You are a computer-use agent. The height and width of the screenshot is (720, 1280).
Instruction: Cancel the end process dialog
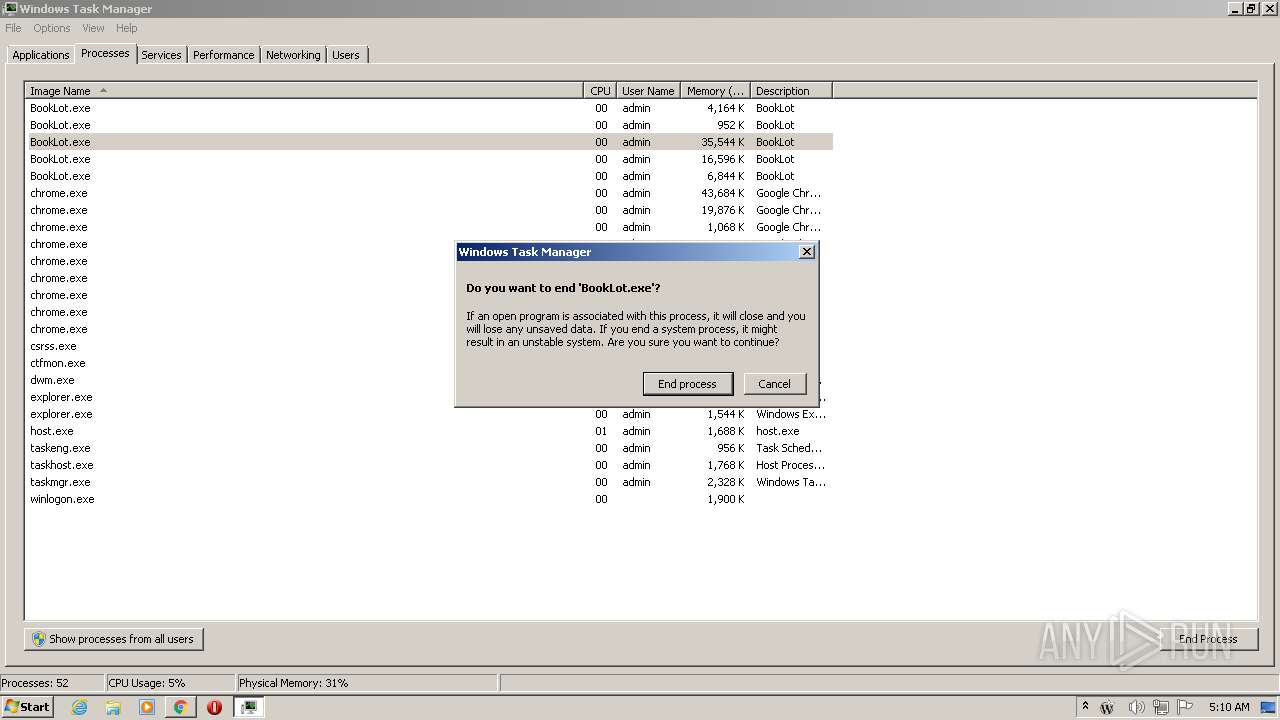[774, 384]
